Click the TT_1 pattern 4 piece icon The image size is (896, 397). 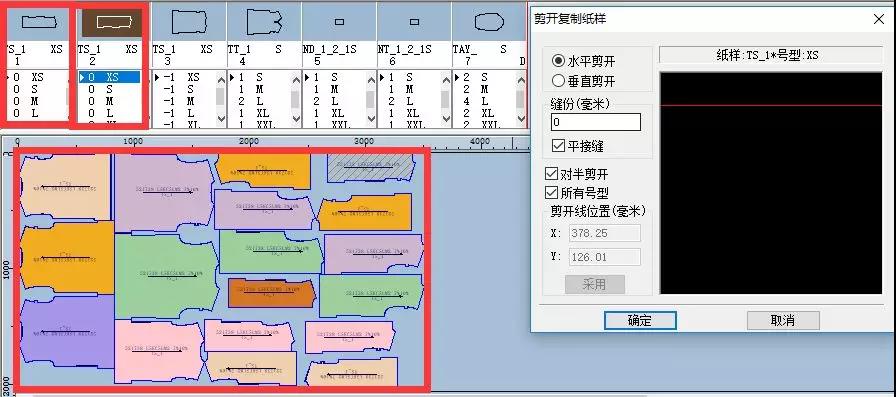coord(265,22)
